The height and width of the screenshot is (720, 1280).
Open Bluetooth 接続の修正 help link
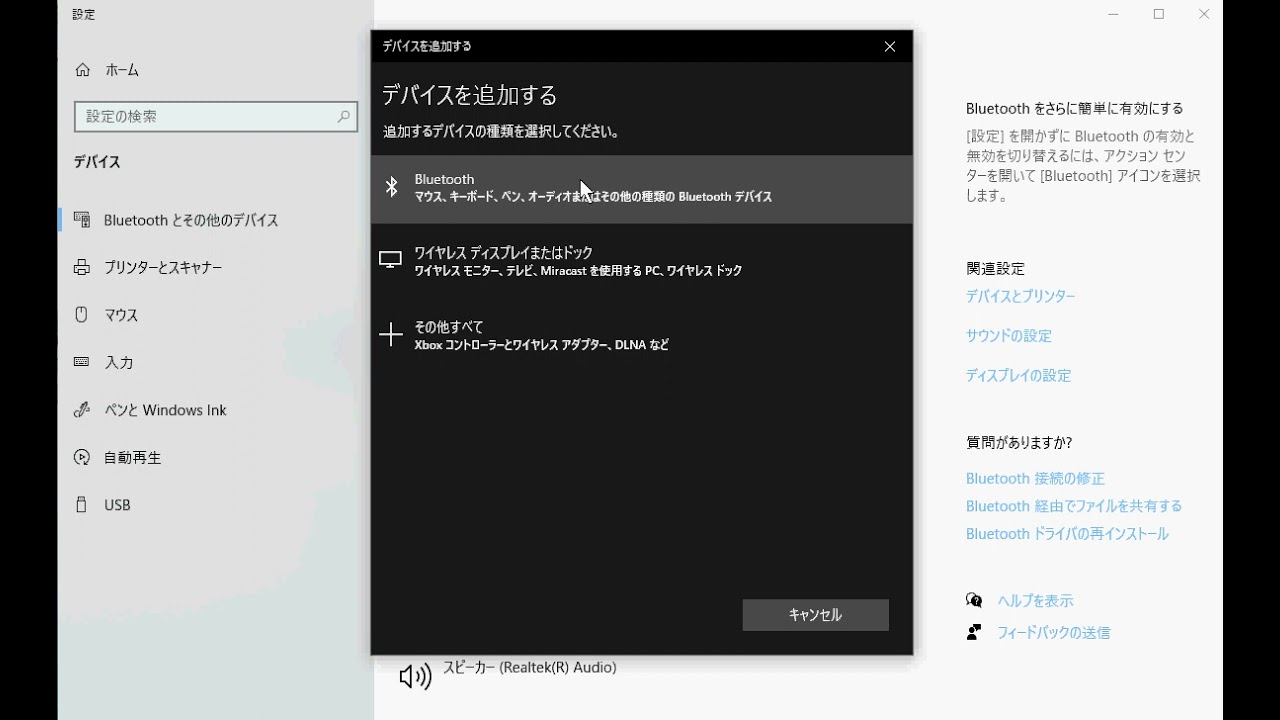pyautogui.click(x=1035, y=479)
